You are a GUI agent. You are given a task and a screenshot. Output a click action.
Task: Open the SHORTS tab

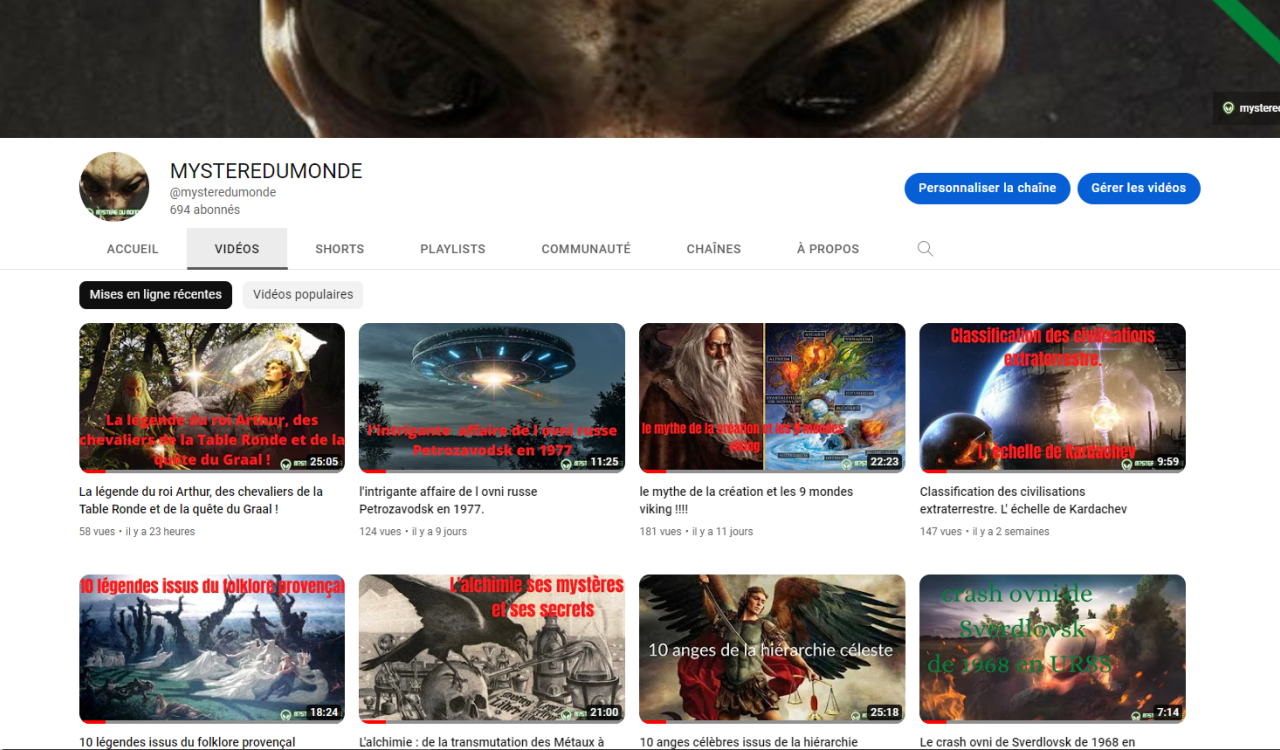click(x=340, y=249)
